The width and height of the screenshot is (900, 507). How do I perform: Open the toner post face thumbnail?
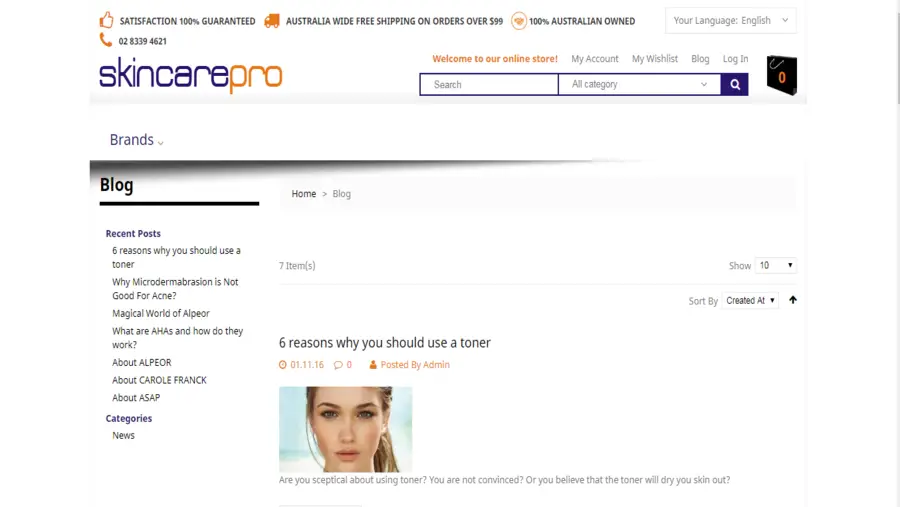[346, 429]
